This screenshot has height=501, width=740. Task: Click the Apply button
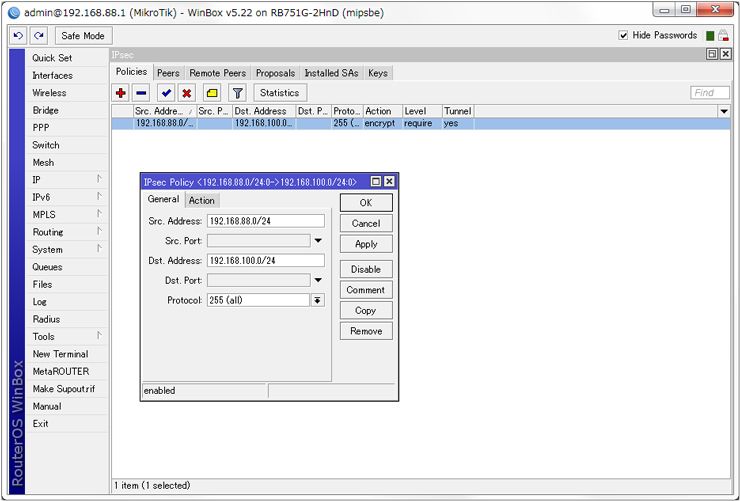(x=366, y=244)
